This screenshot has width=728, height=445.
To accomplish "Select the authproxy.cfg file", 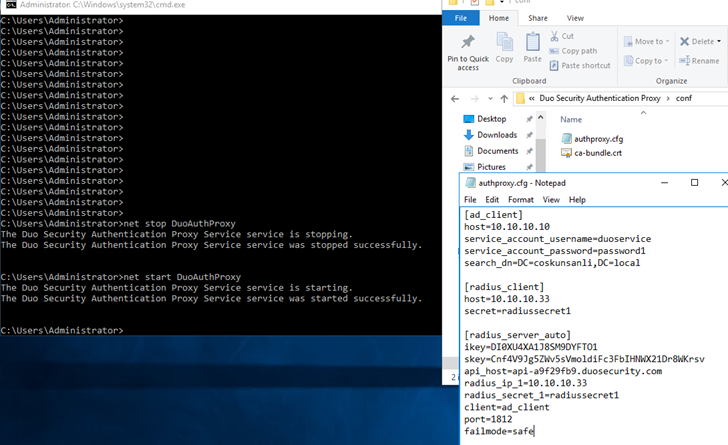I will (x=592, y=138).
